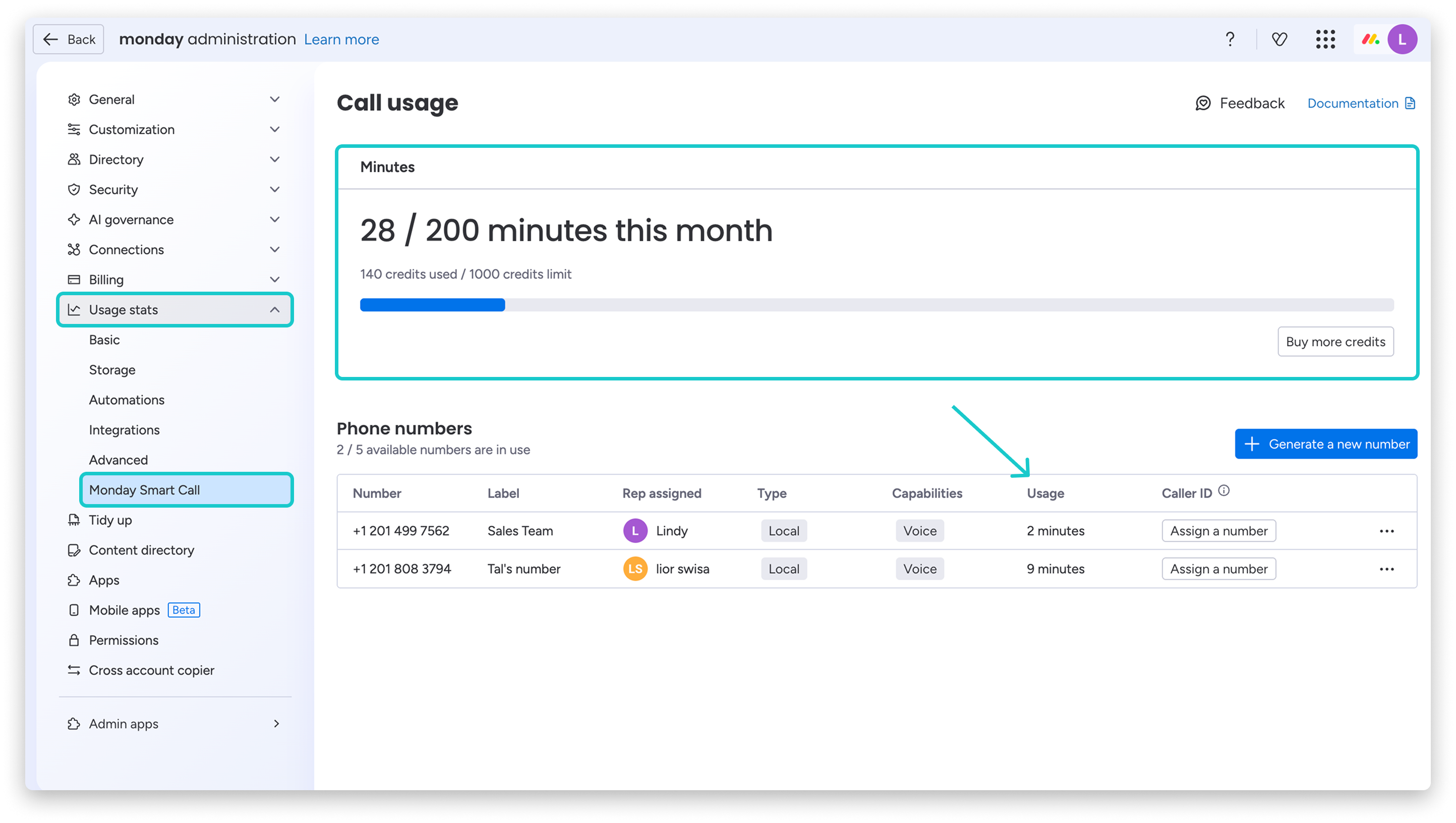
Task: Click the General gear icon
Action: 74,99
